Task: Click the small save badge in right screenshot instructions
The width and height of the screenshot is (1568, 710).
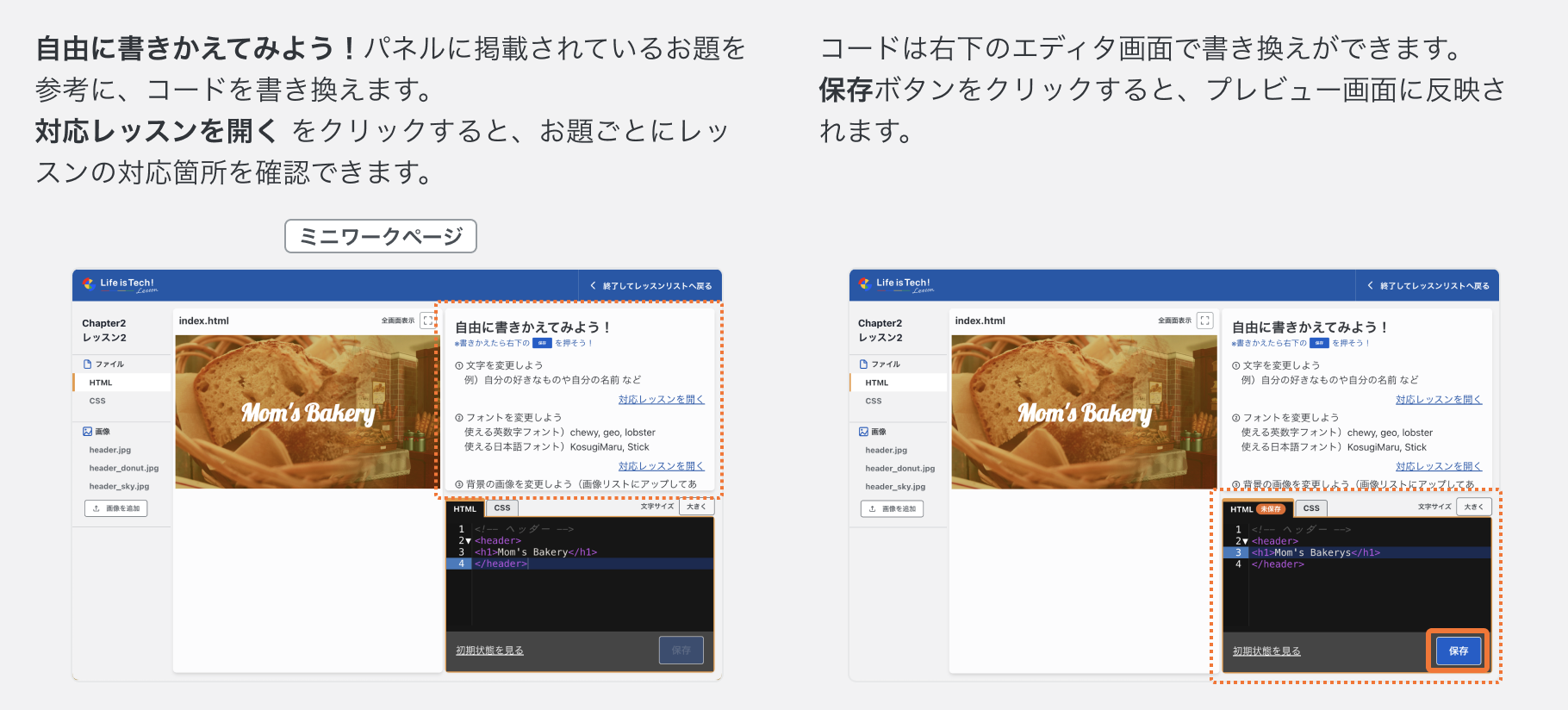Action: [1319, 343]
